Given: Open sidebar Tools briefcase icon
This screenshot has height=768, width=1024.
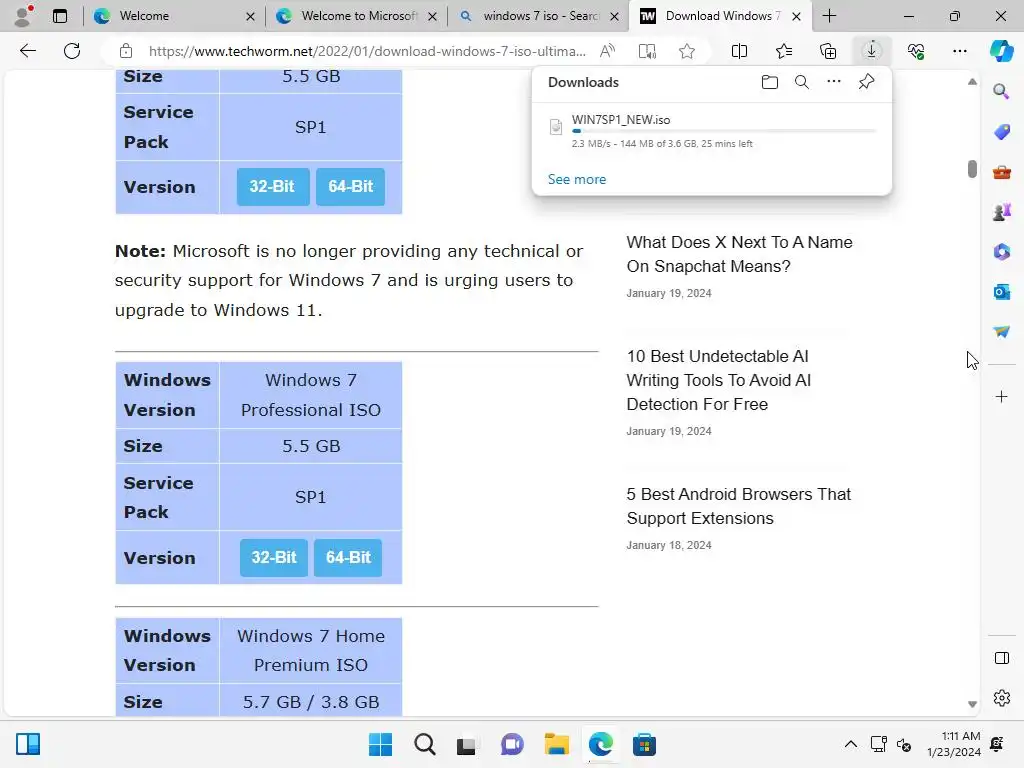Looking at the screenshot, I should [1001, 172].
